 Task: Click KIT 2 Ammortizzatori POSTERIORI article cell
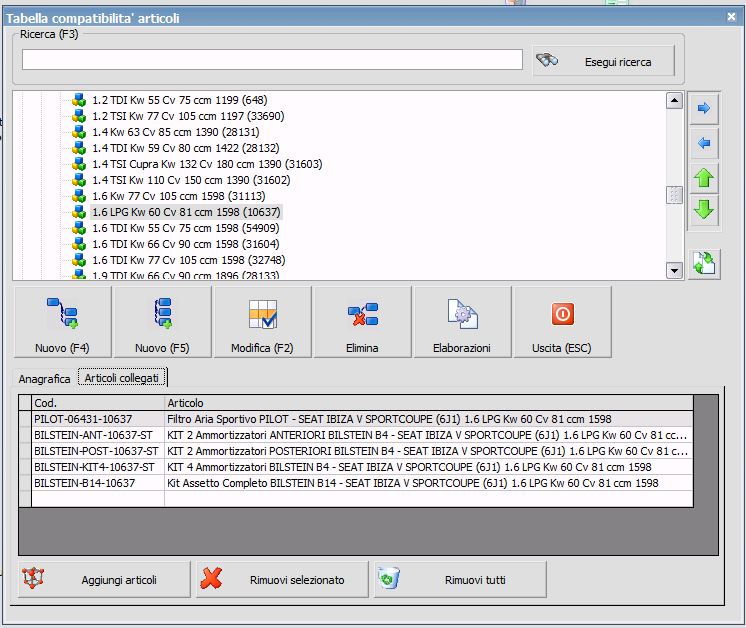[x=429, y=451]
